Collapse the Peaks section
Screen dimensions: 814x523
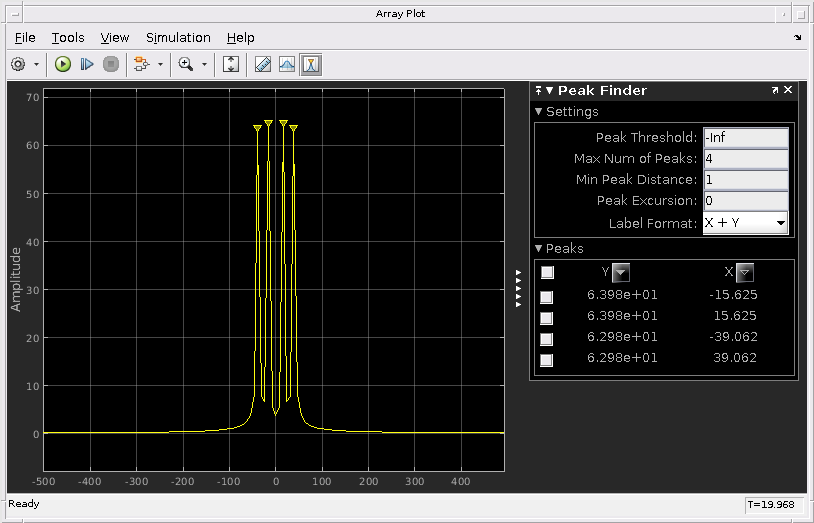click(538, 248)
